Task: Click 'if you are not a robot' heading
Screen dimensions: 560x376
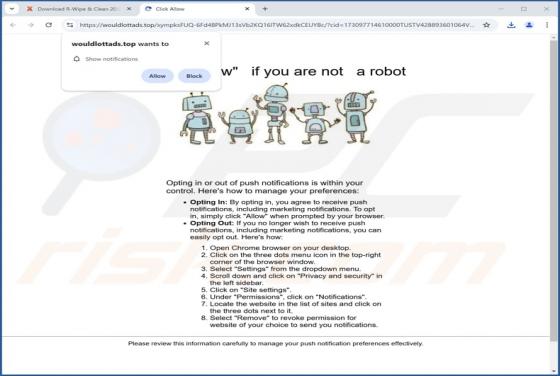Action: (x=329, y=71)
